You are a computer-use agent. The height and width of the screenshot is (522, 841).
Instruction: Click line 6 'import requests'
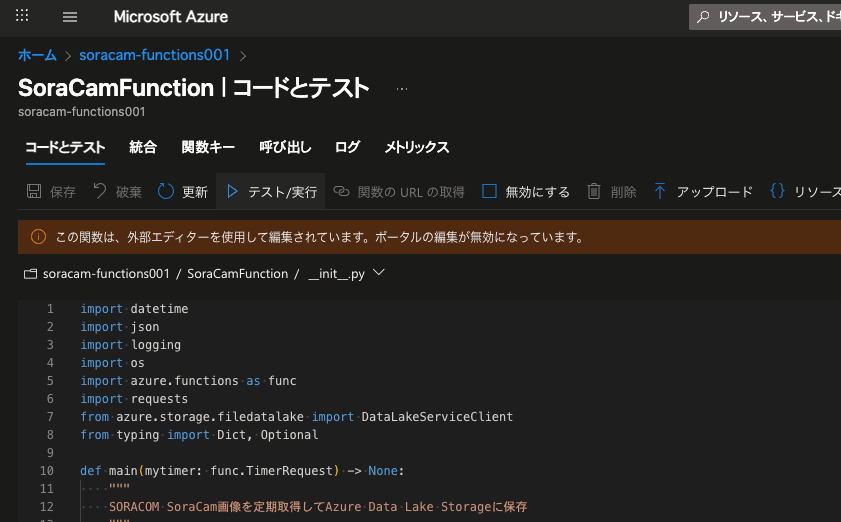(135, 399)
